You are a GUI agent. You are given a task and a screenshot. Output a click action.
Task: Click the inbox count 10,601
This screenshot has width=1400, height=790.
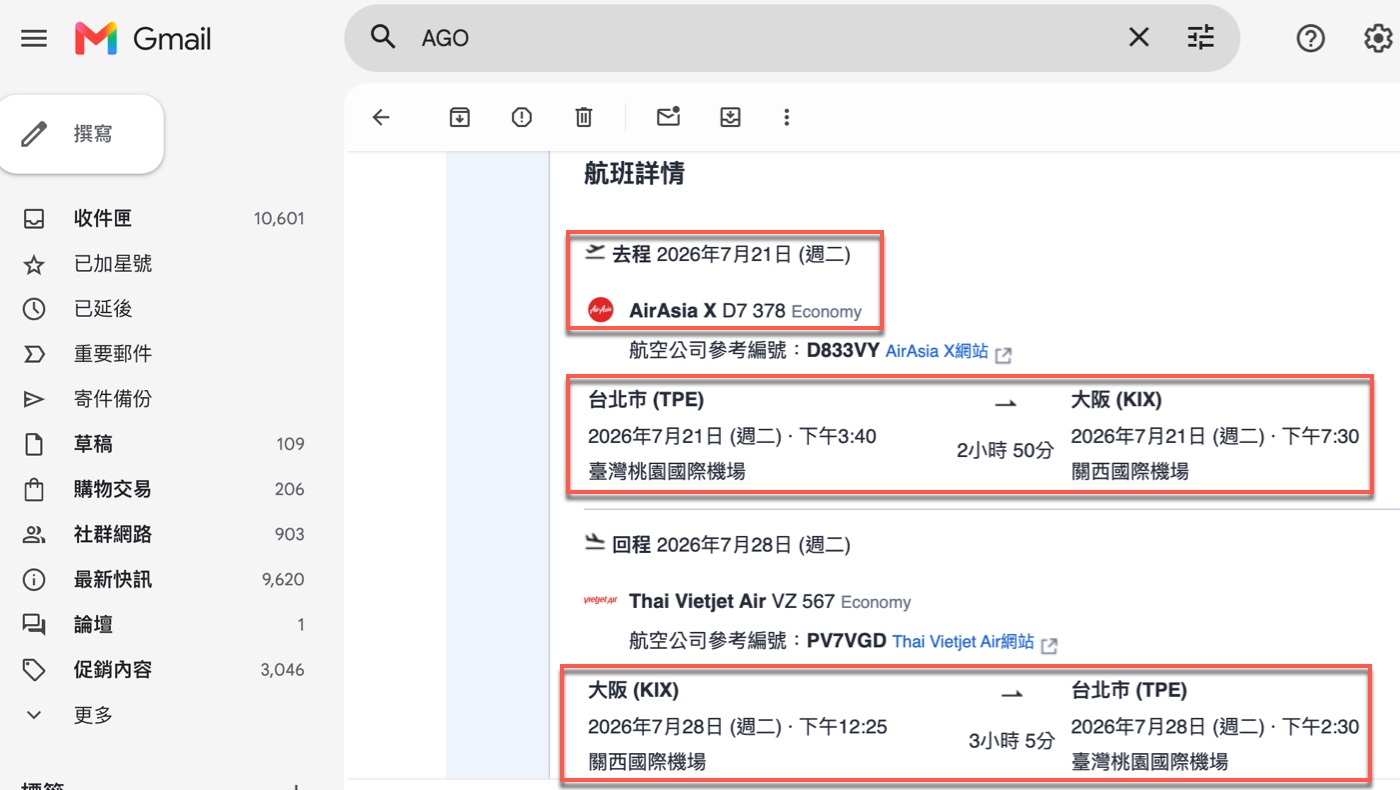[x=279, y=218]
